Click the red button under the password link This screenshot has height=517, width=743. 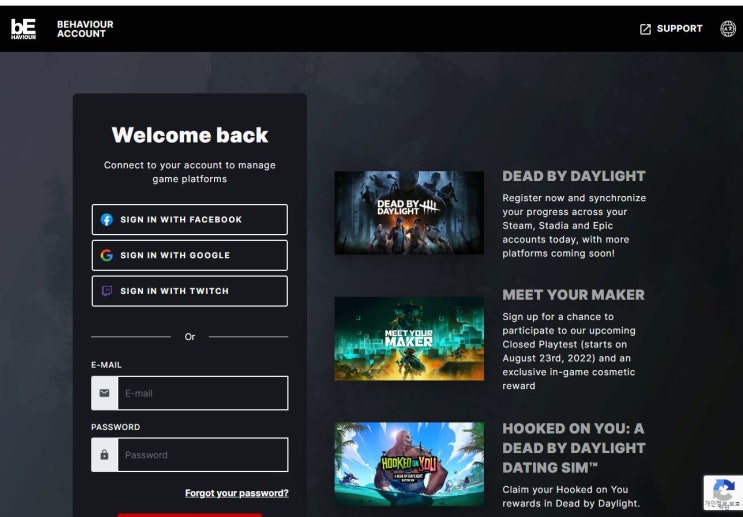click(190, 515)
